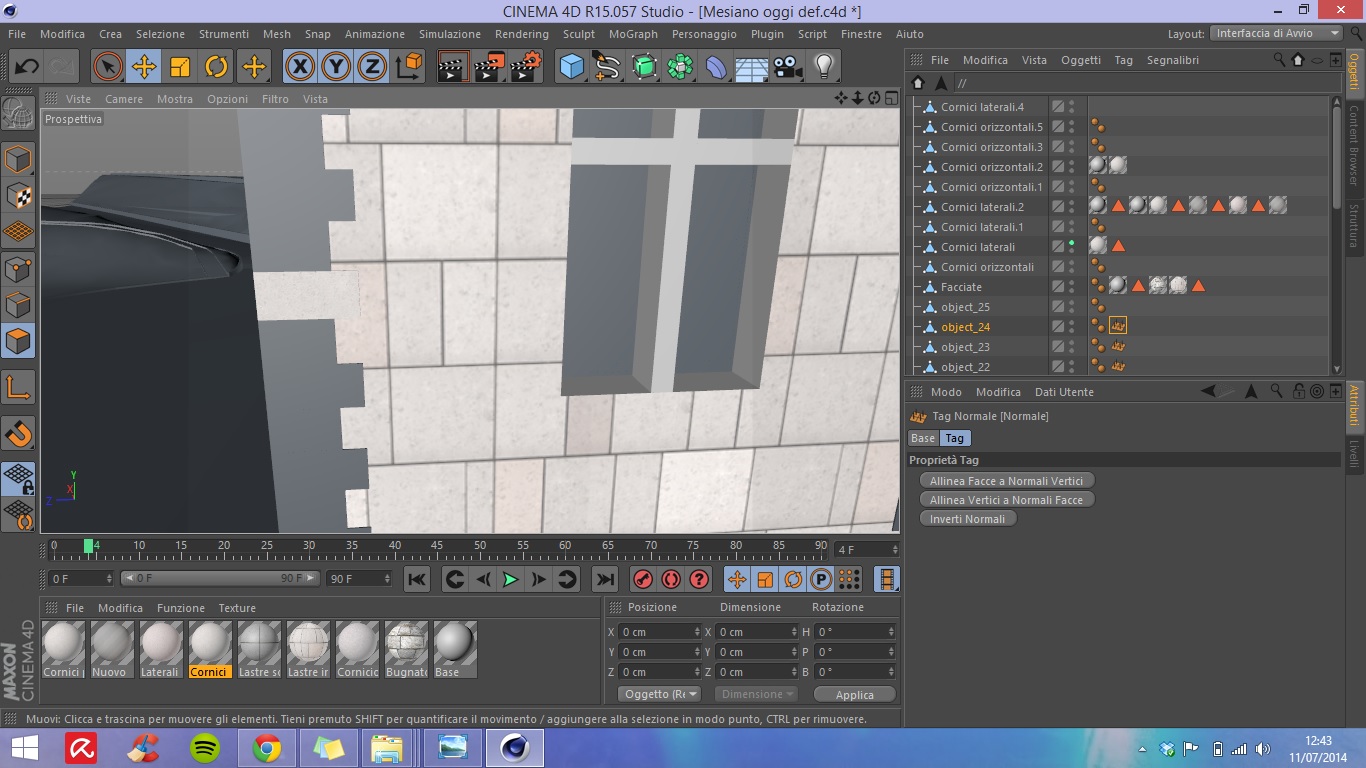Open the MoGraph menu

pyautogui.click(x=633, y=34)
